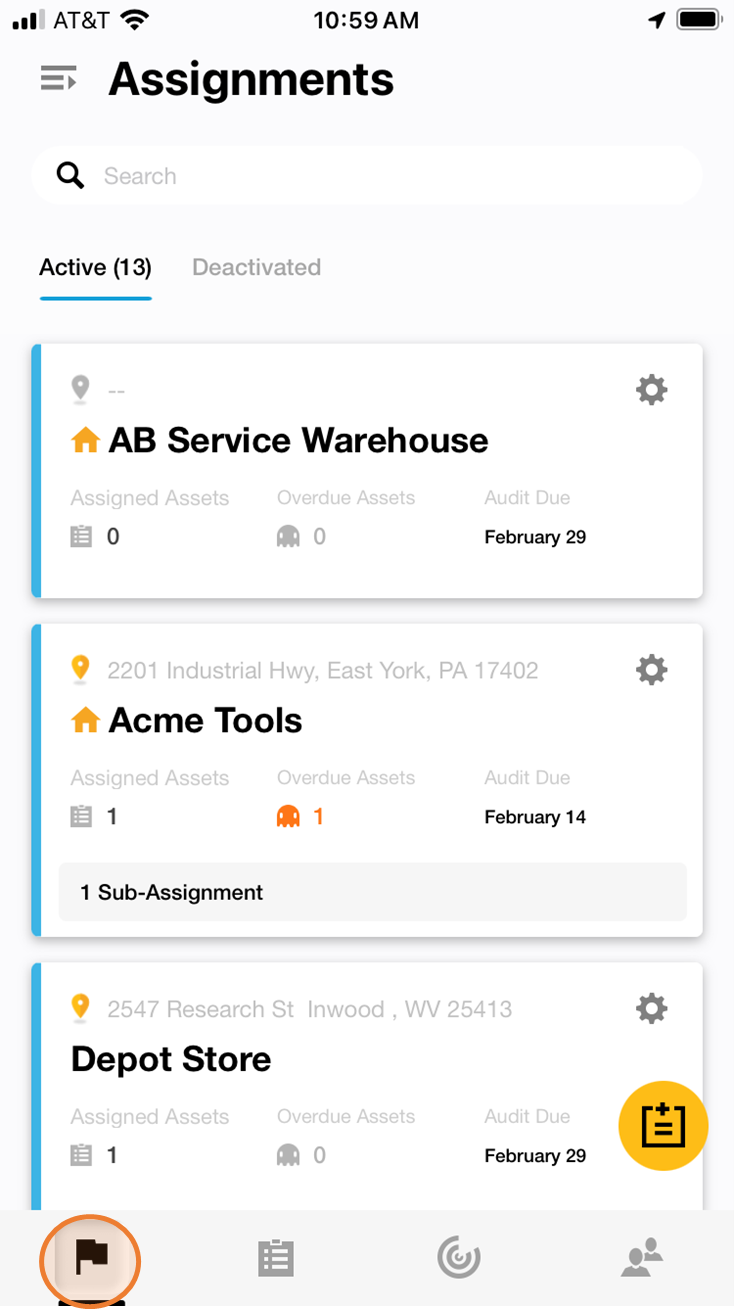Viewport: 734px width, 1309px height.
Task: Select the clipboard icon in the bottom bar
Action: [276, 1258]
